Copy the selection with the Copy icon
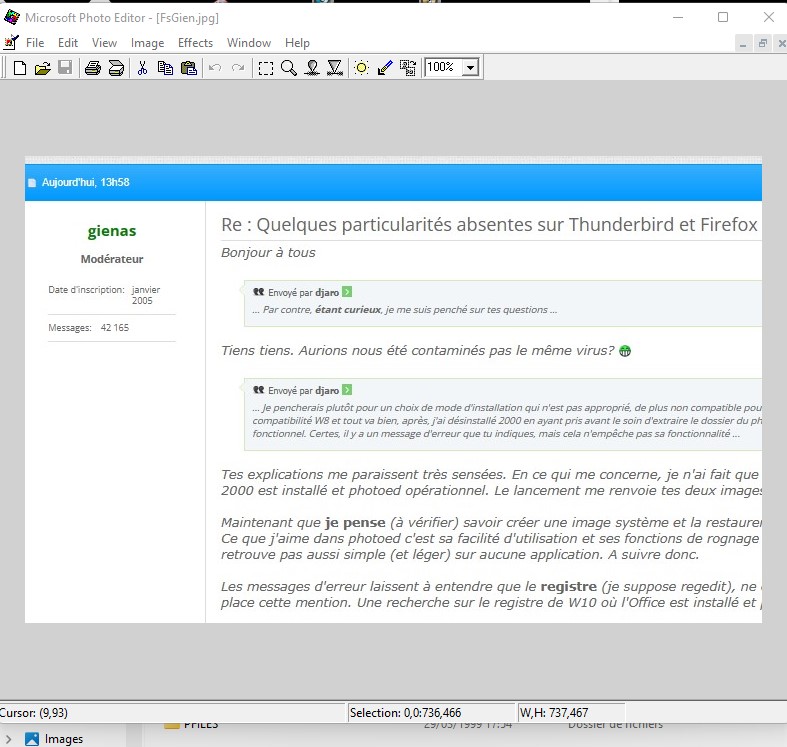The image size is (787, 747). tap(165, 68)
